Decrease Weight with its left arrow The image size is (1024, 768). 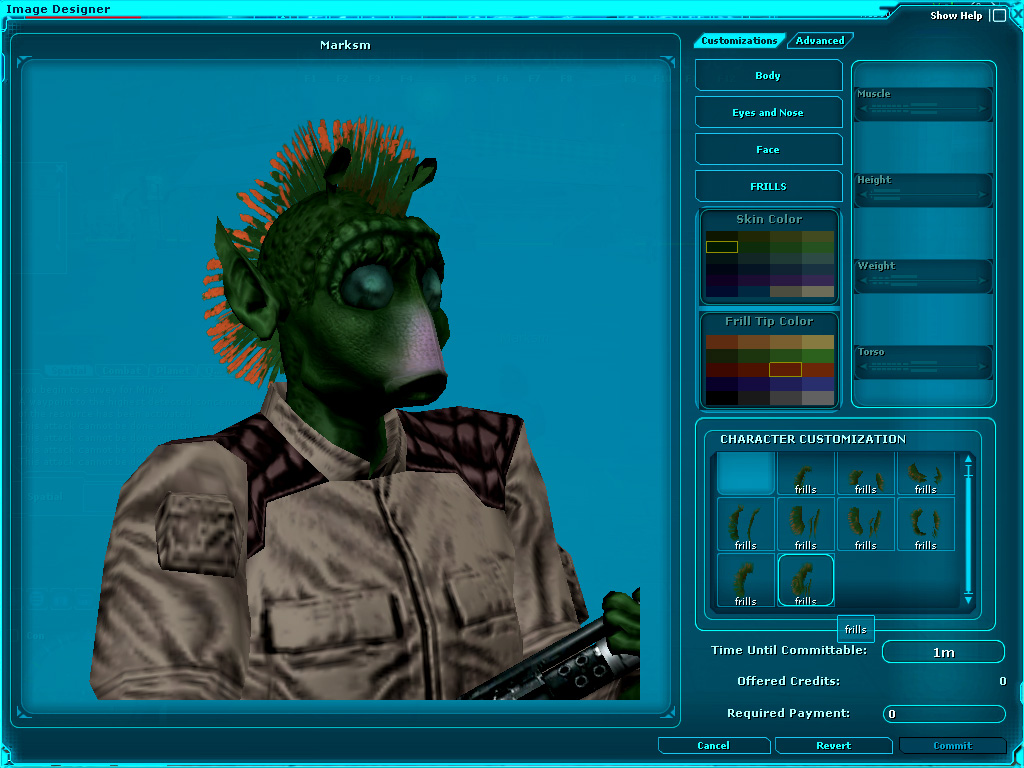[864, 281]
